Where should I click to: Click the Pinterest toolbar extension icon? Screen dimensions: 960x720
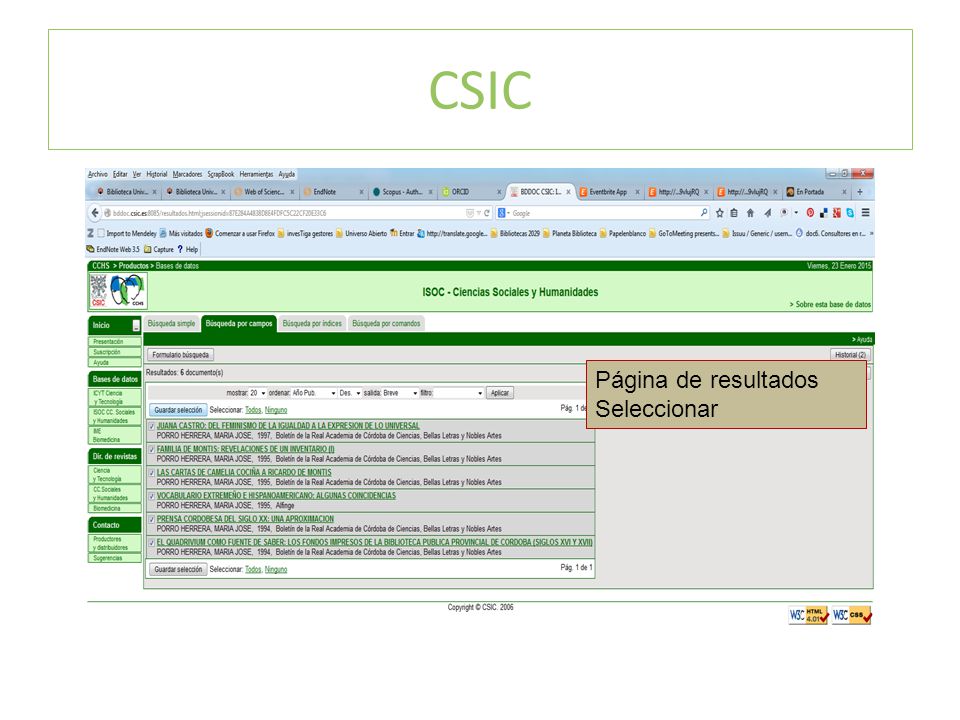(810, 213)
